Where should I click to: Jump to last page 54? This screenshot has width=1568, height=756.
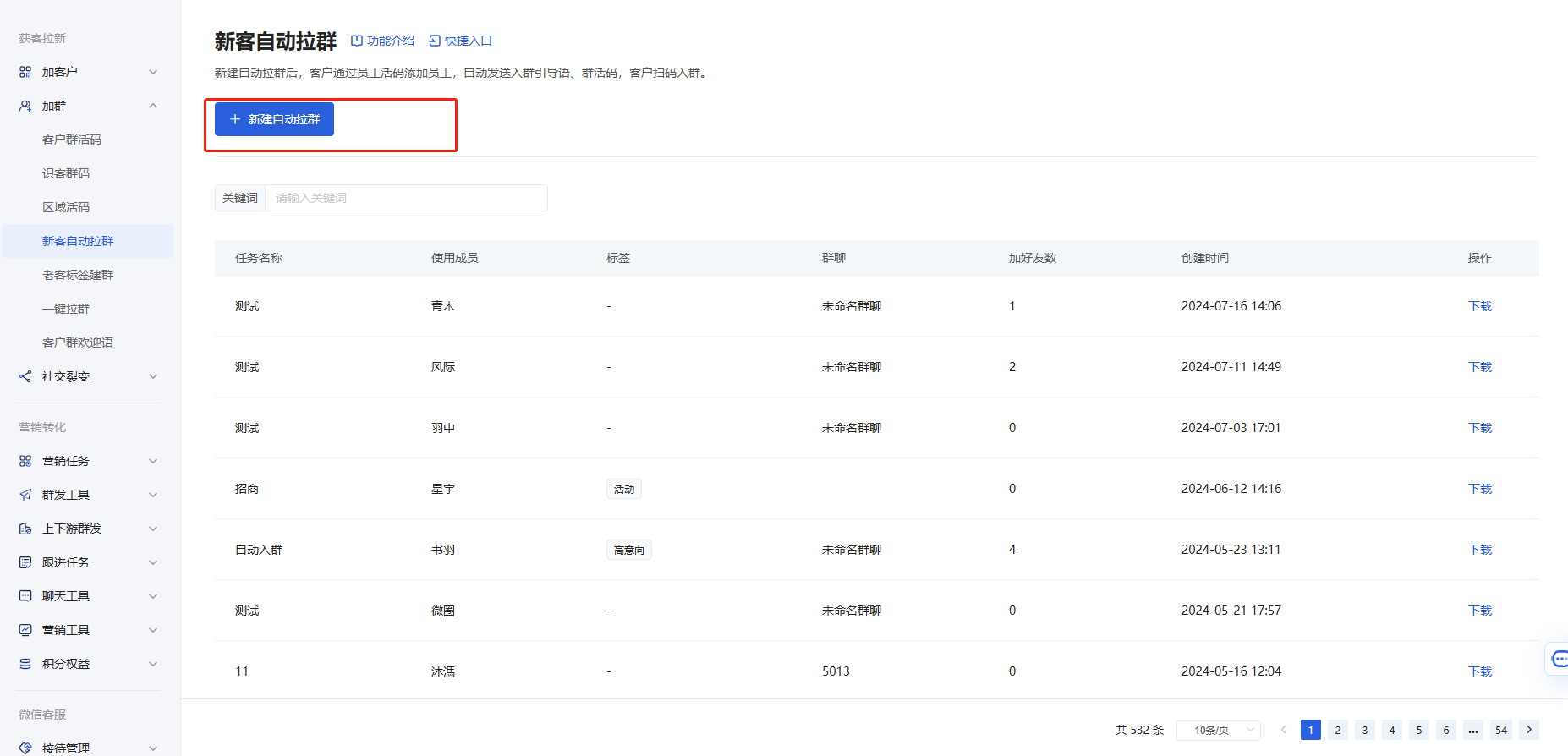1501,730
